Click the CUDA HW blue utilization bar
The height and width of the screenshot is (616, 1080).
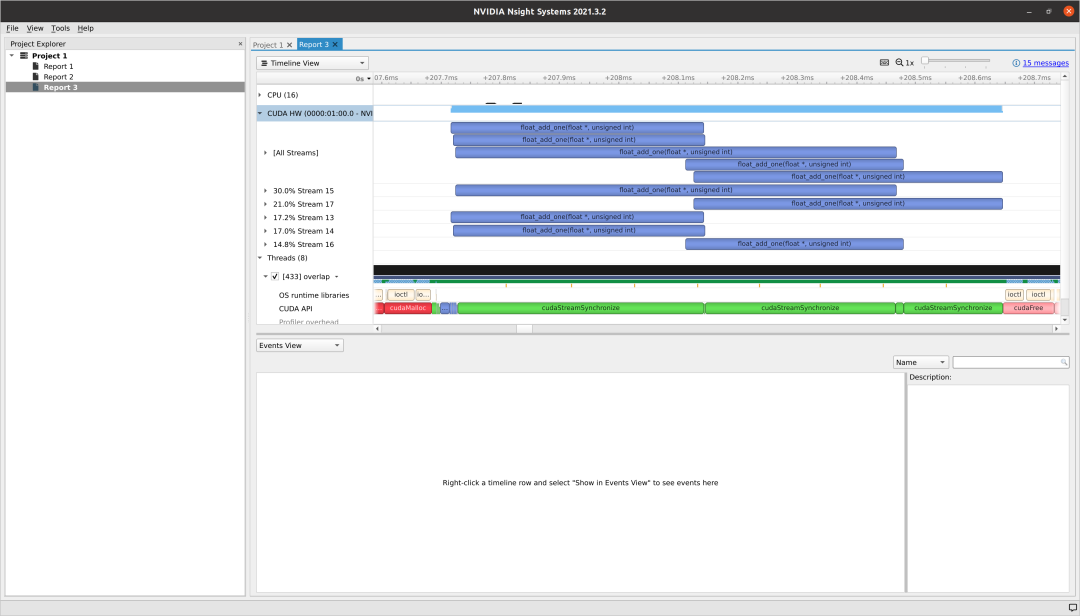point(727,109)
